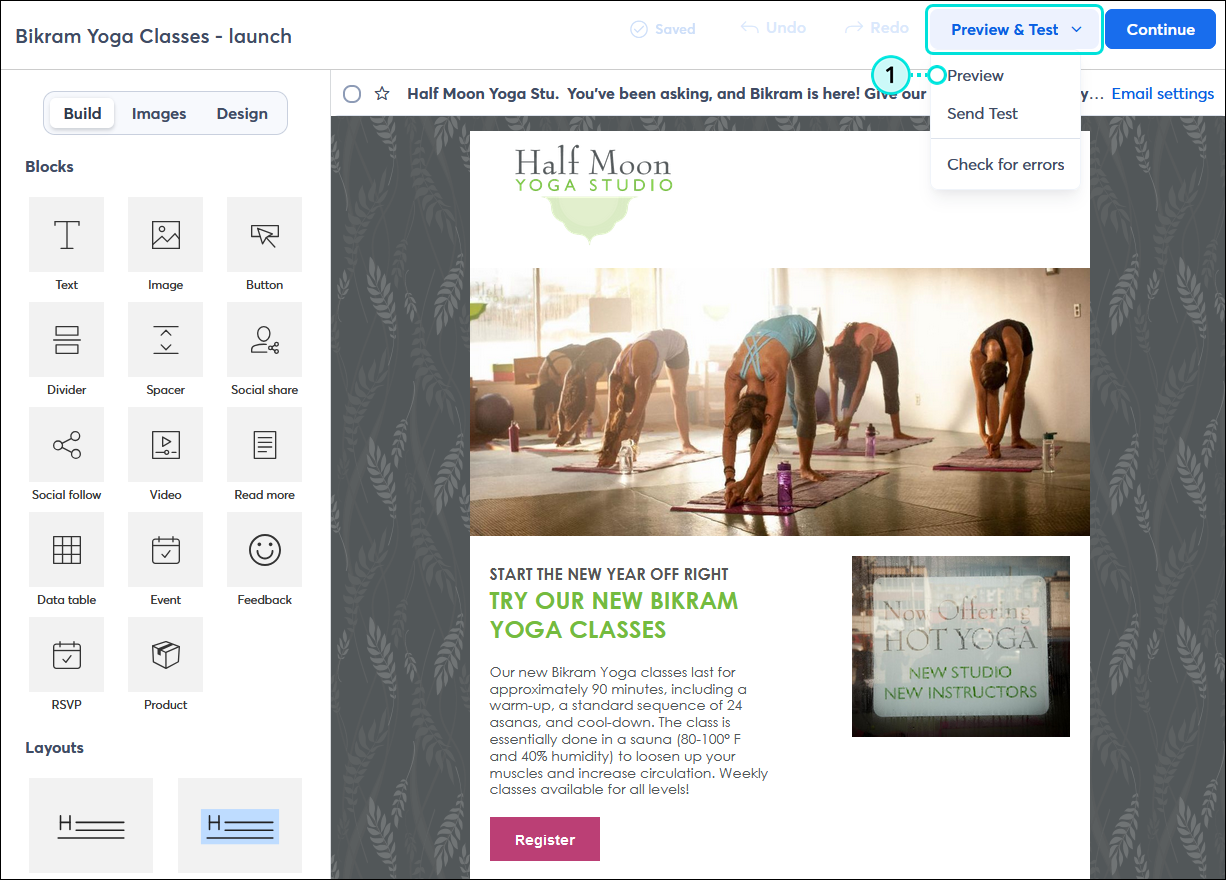Select the Button block icon
The image size is (1226, 880).
click(264, 235)
